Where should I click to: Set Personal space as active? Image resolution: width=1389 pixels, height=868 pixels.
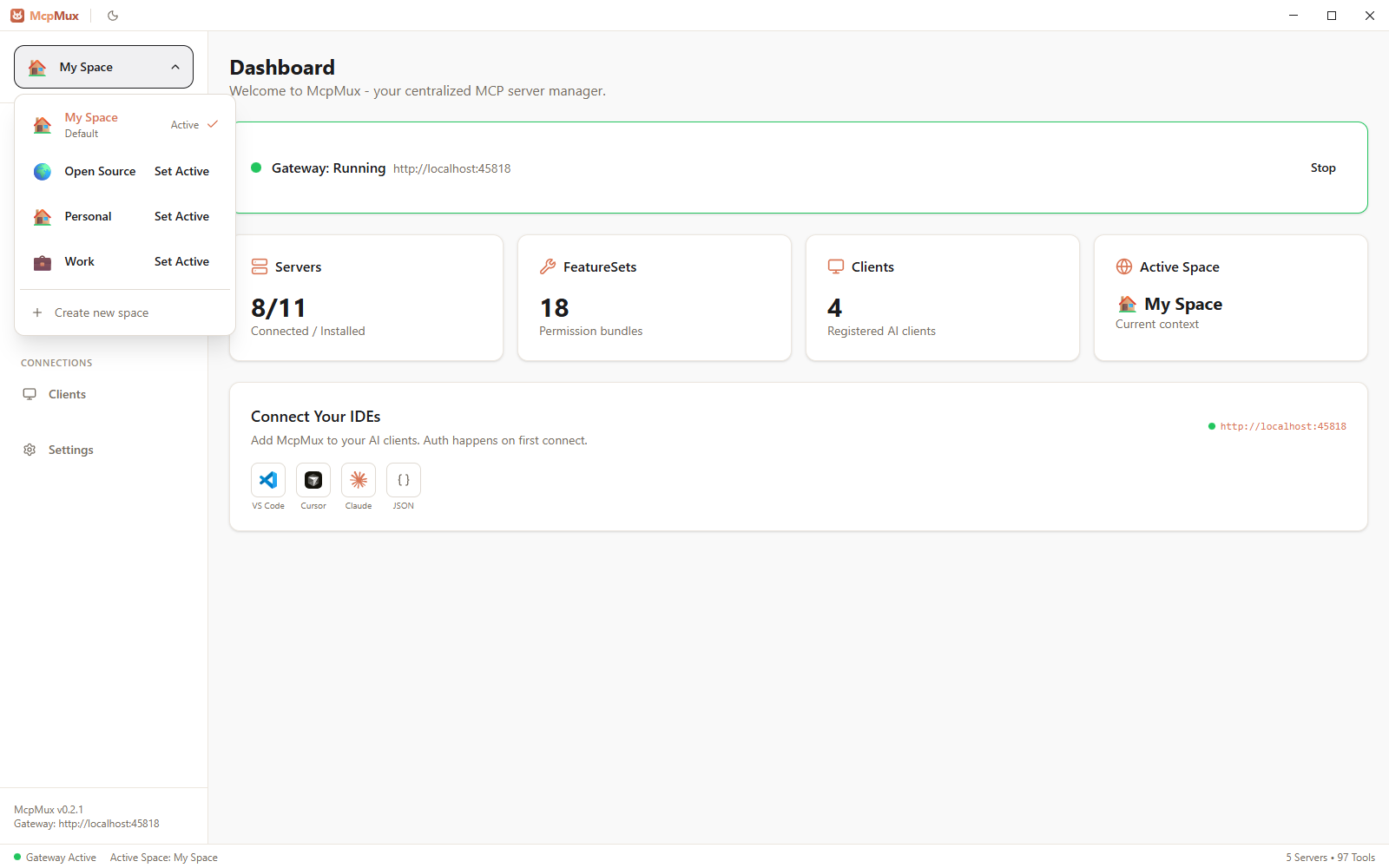(x=181, y=216)
